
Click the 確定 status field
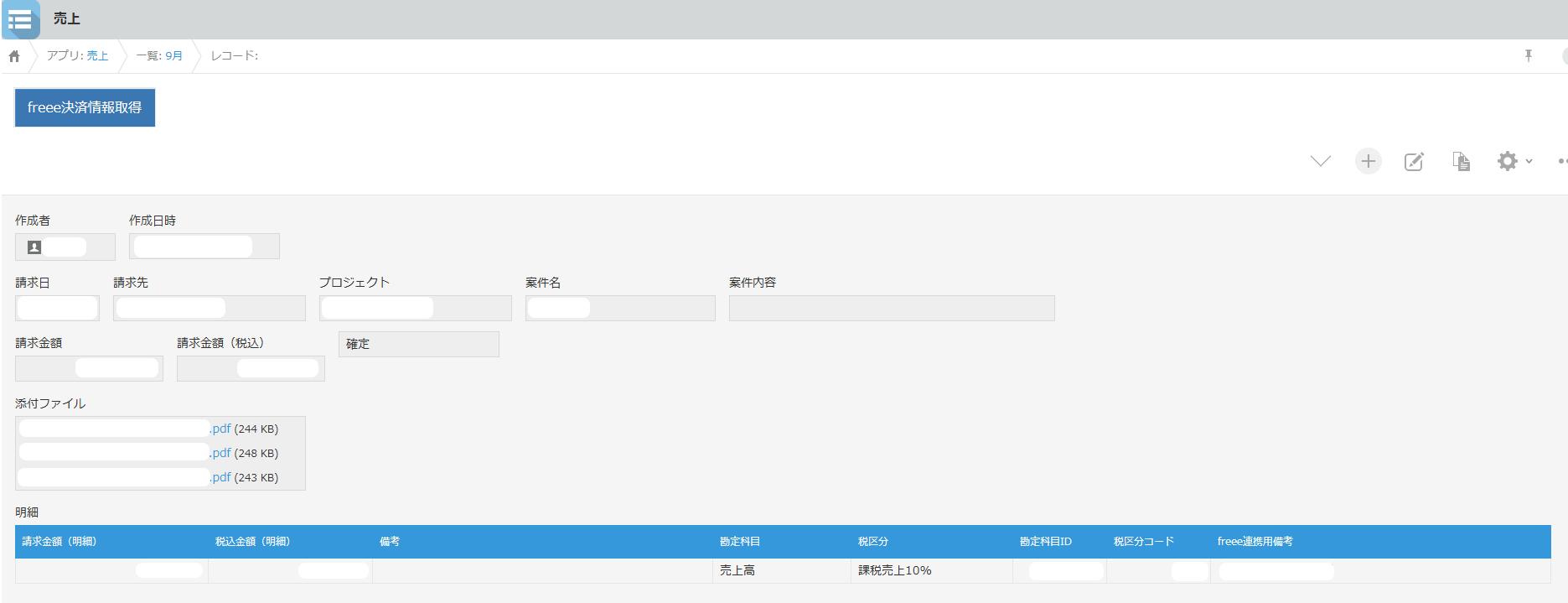pyautogui.click(x=418, y=344)
